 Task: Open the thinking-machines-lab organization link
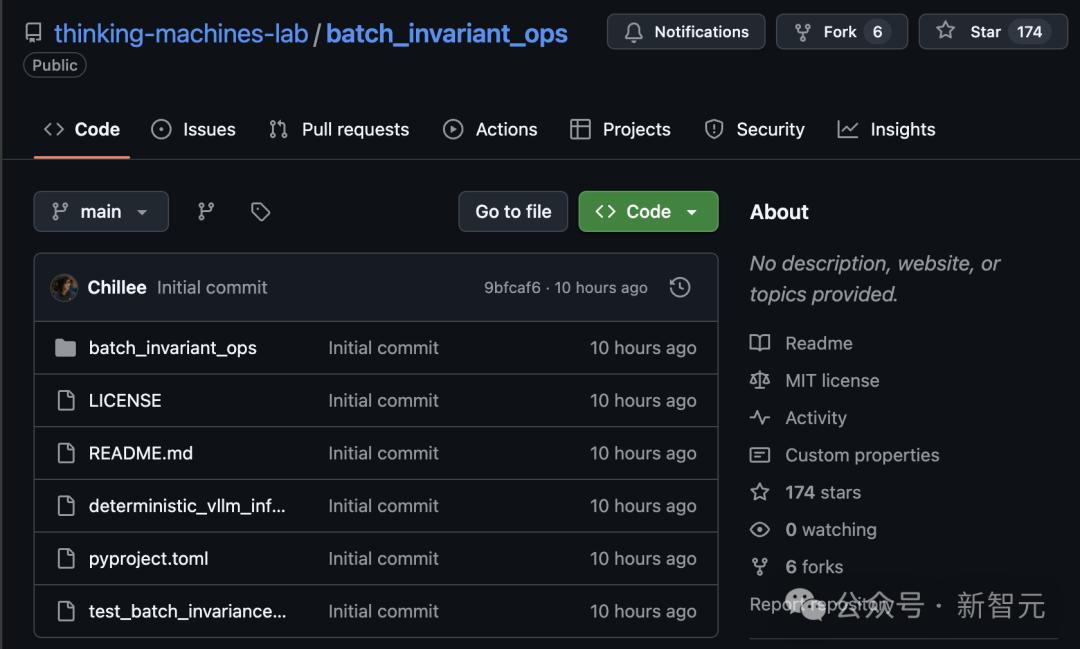(181, 33)
